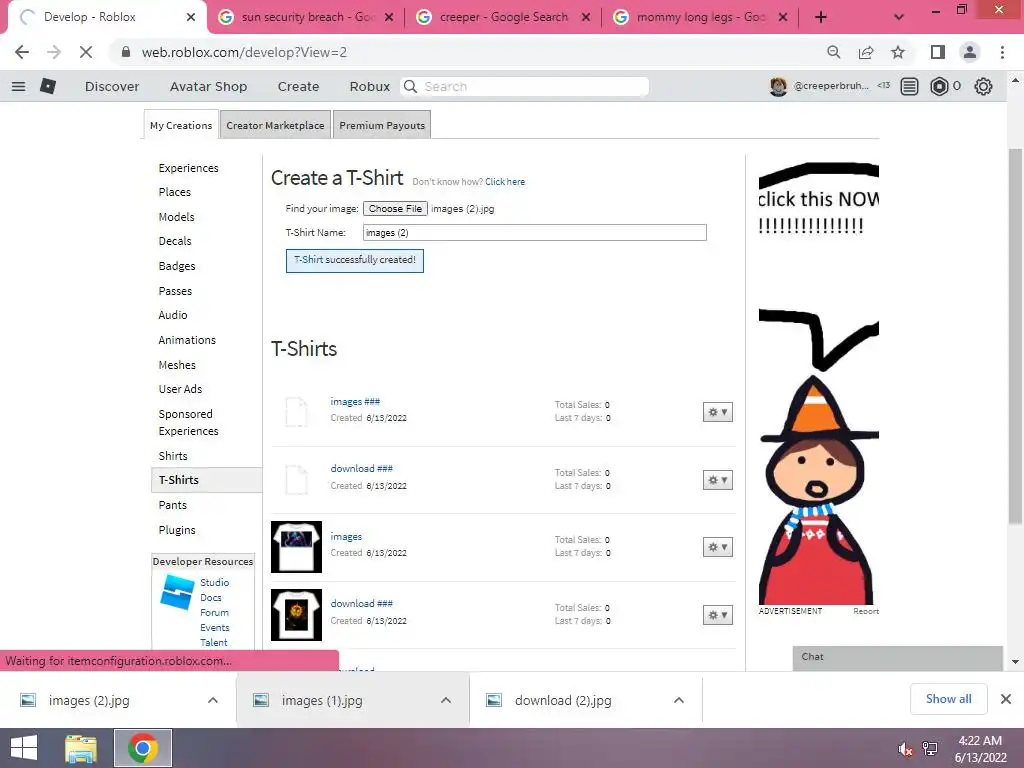Switch to Creator Marketplace tab
Screen dimensions: 1024x768
point(275,125)
